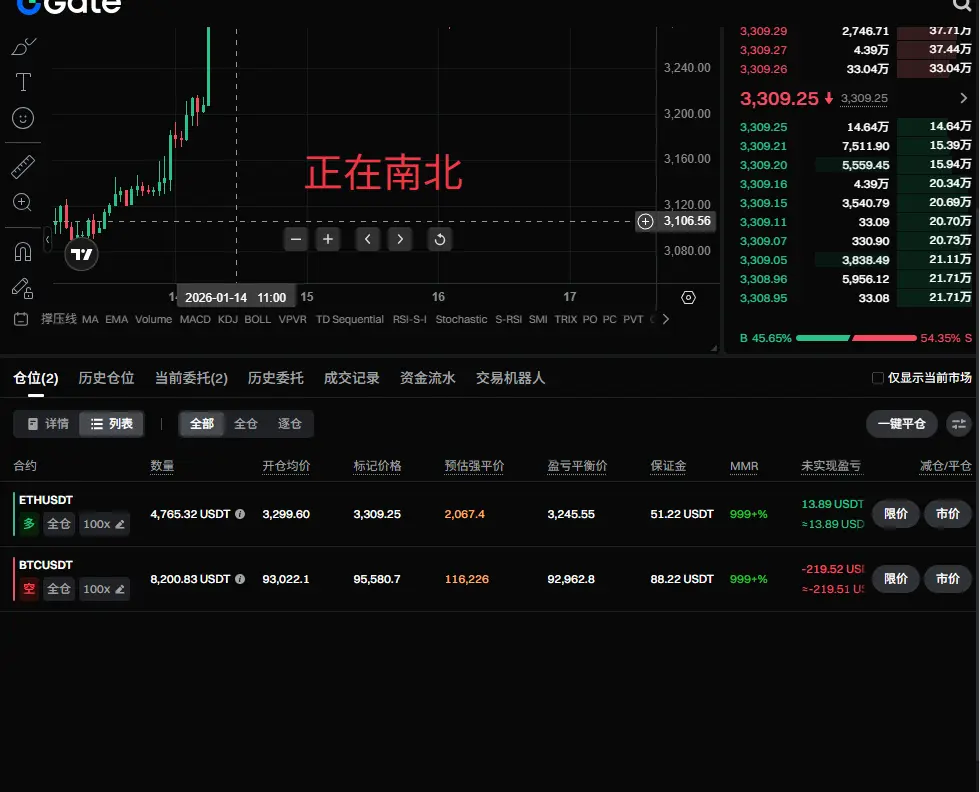The image size is (980, 792).
Task: Click ask price 3,309.26 in order book
Action: pos(763,69)
